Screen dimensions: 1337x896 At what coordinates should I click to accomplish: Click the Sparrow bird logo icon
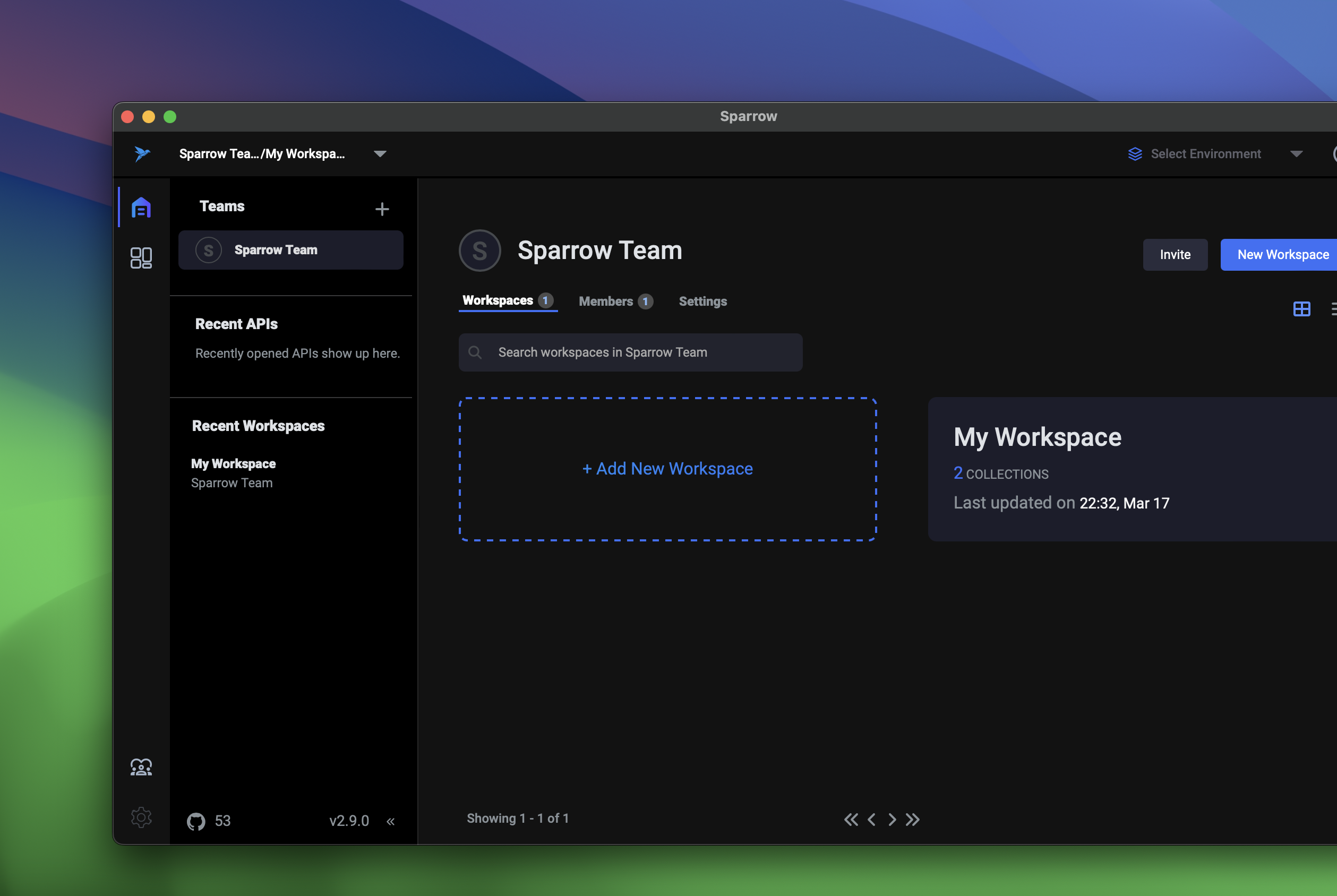coord(142,154)
